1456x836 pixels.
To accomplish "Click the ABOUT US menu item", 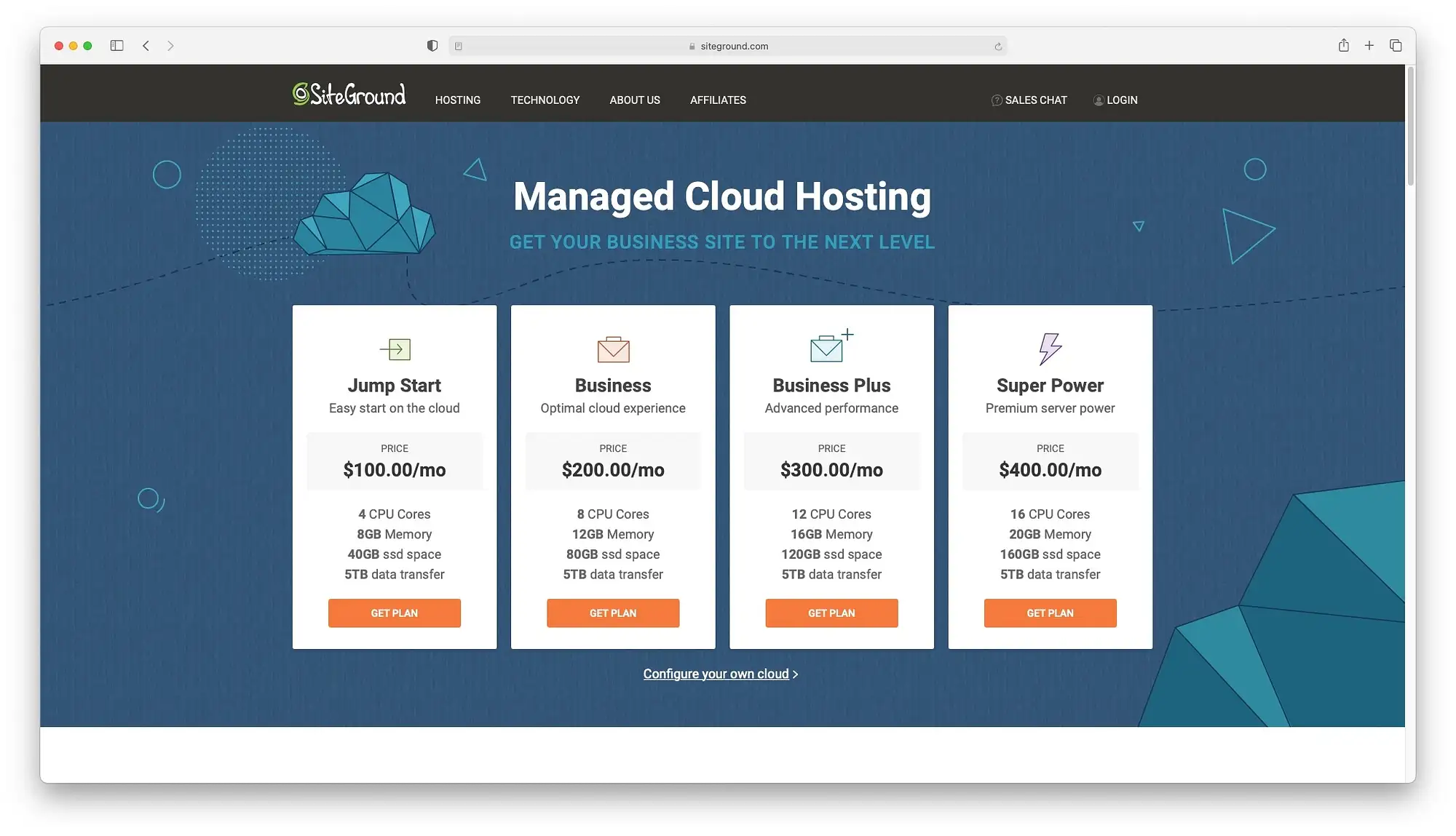I will pos(635,100).
